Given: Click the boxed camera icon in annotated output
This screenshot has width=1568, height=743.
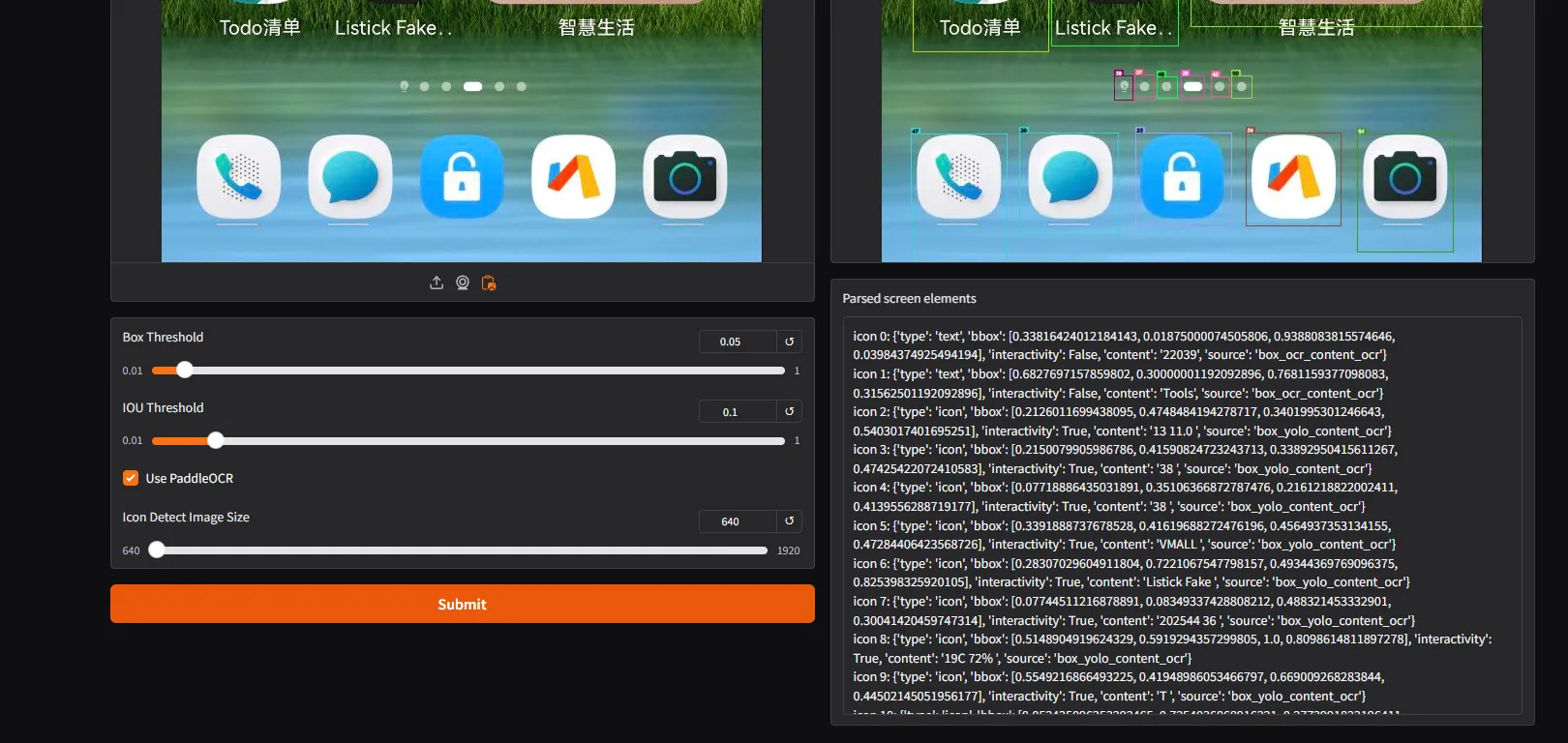Looking at the screenshot, I should 1404,179.
